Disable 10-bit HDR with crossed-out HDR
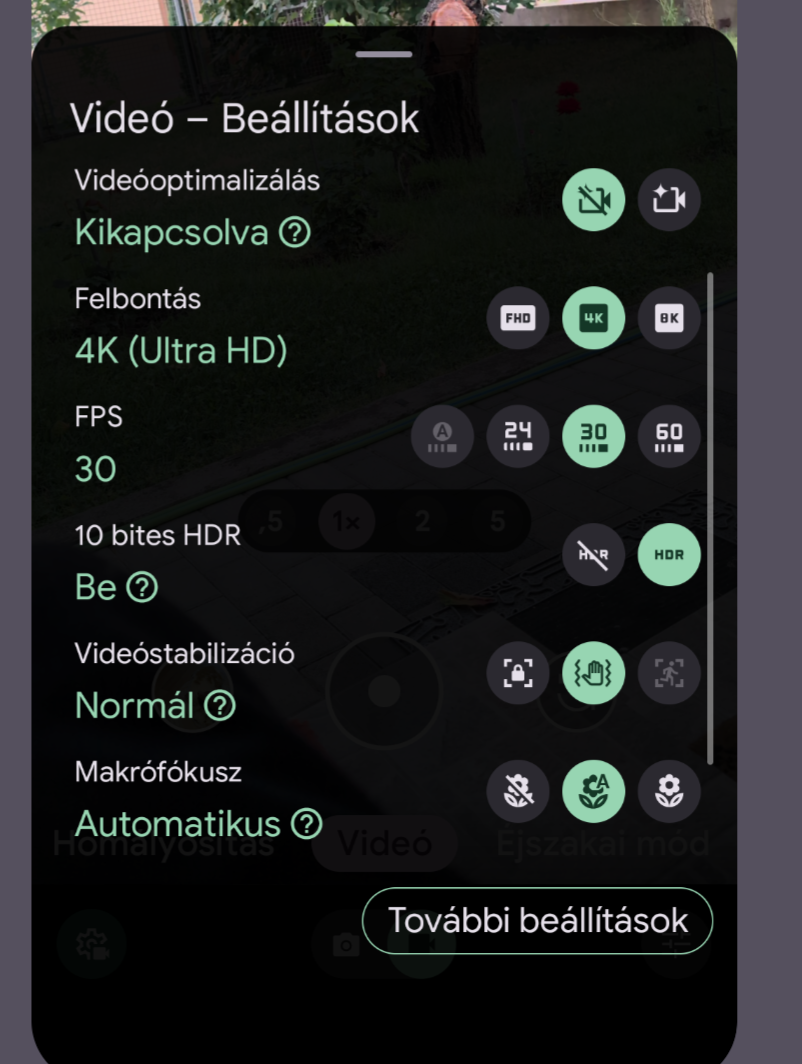 (x=593, y=554)
